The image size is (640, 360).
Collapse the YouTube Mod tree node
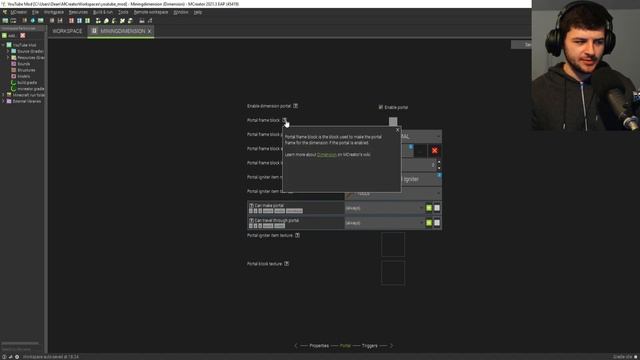click(x=3, y=45)
